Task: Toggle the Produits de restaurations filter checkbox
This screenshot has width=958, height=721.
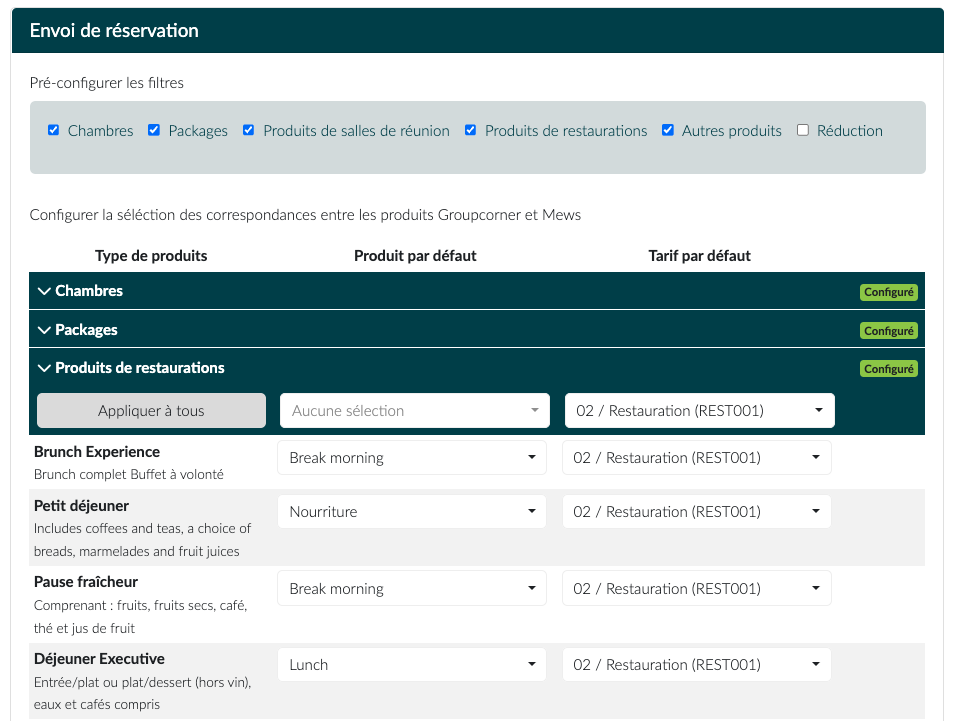Action: point(471,130)
